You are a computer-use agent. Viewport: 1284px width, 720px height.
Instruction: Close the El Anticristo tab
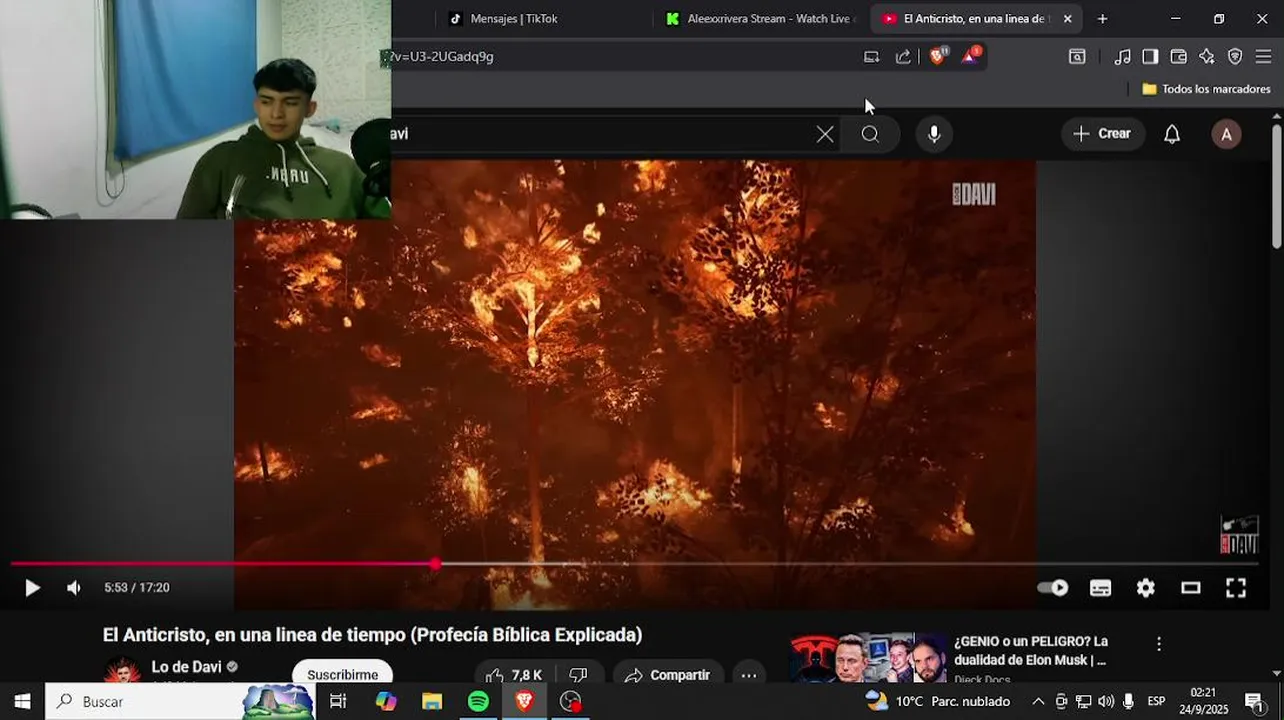[1067, 19]
